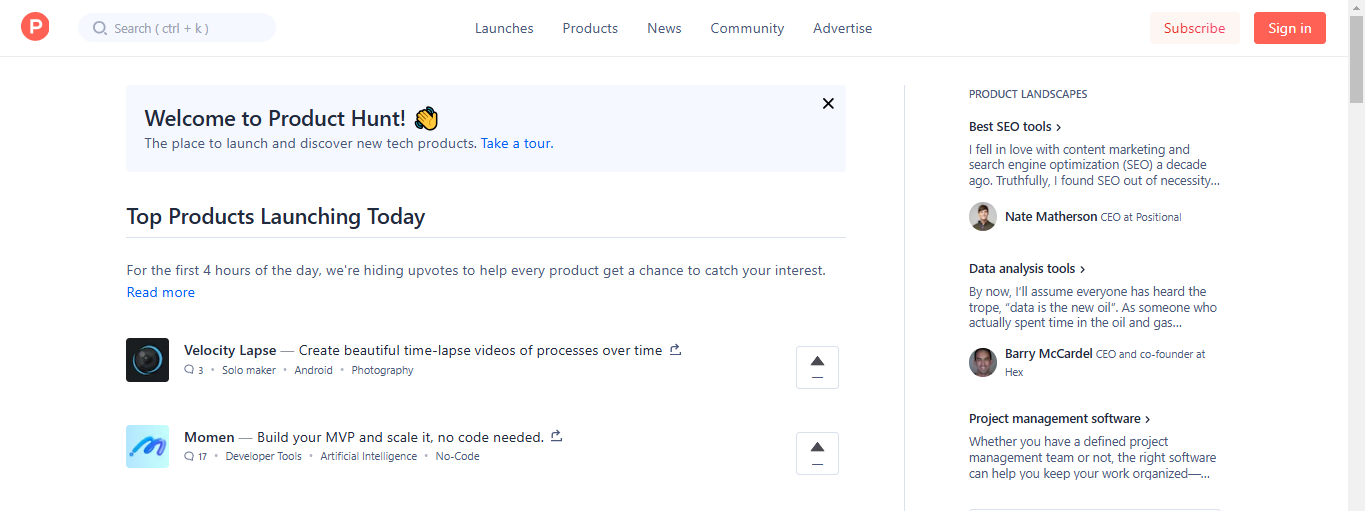
Task: Open Momen external link icon
Action: pyautogui.click(x=557, y=436)
